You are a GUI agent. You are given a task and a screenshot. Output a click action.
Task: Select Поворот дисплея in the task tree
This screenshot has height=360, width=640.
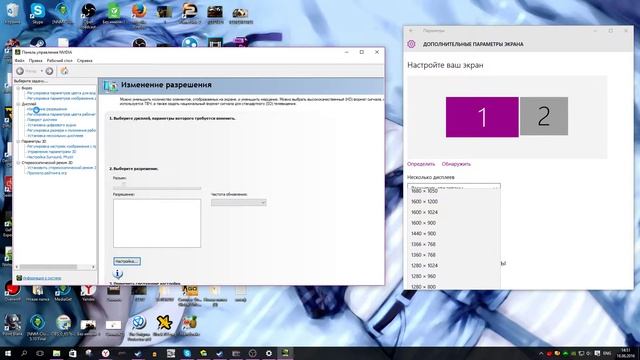[x=42, y=120]
